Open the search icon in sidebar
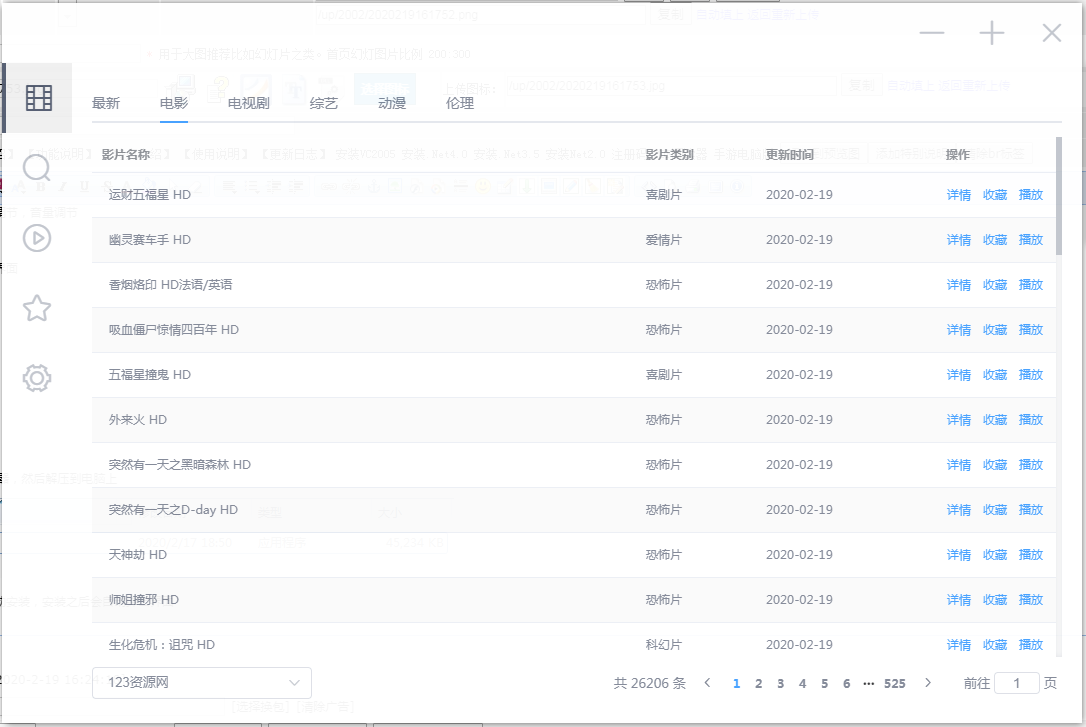Image resolution: width=1086 pixels, height=727 pixels. (37, 168)
